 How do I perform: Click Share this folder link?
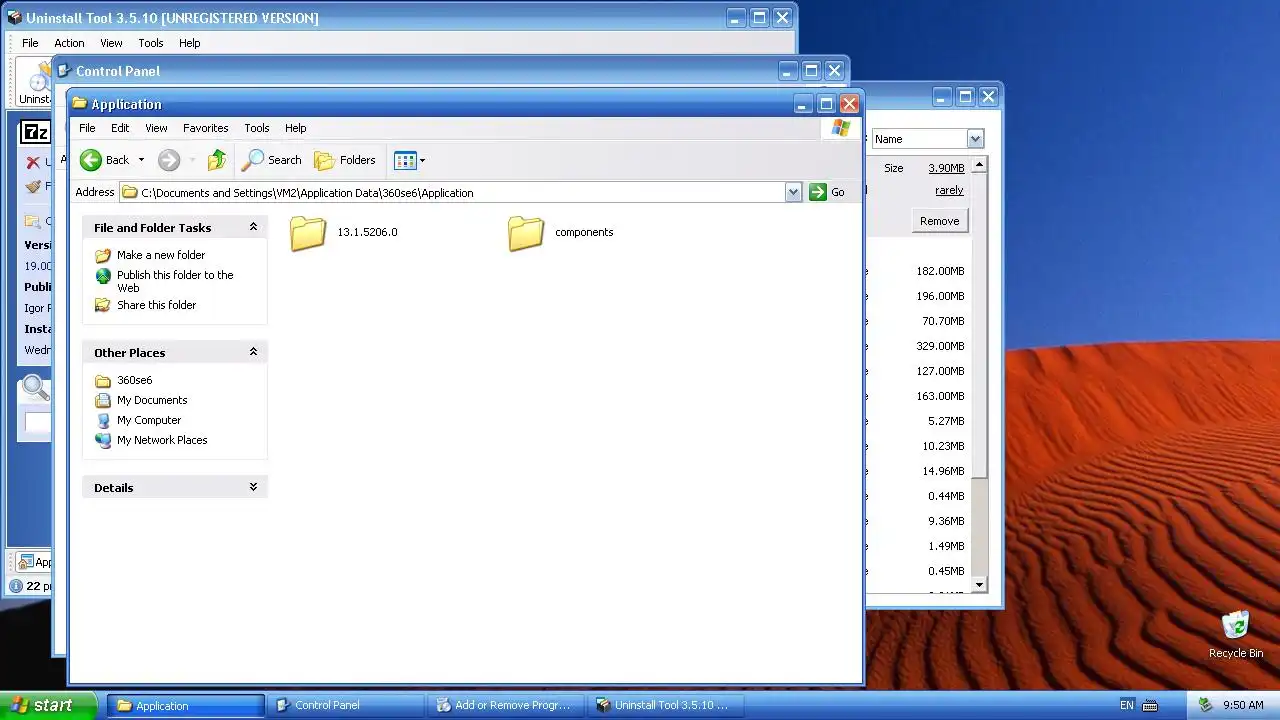156,305
